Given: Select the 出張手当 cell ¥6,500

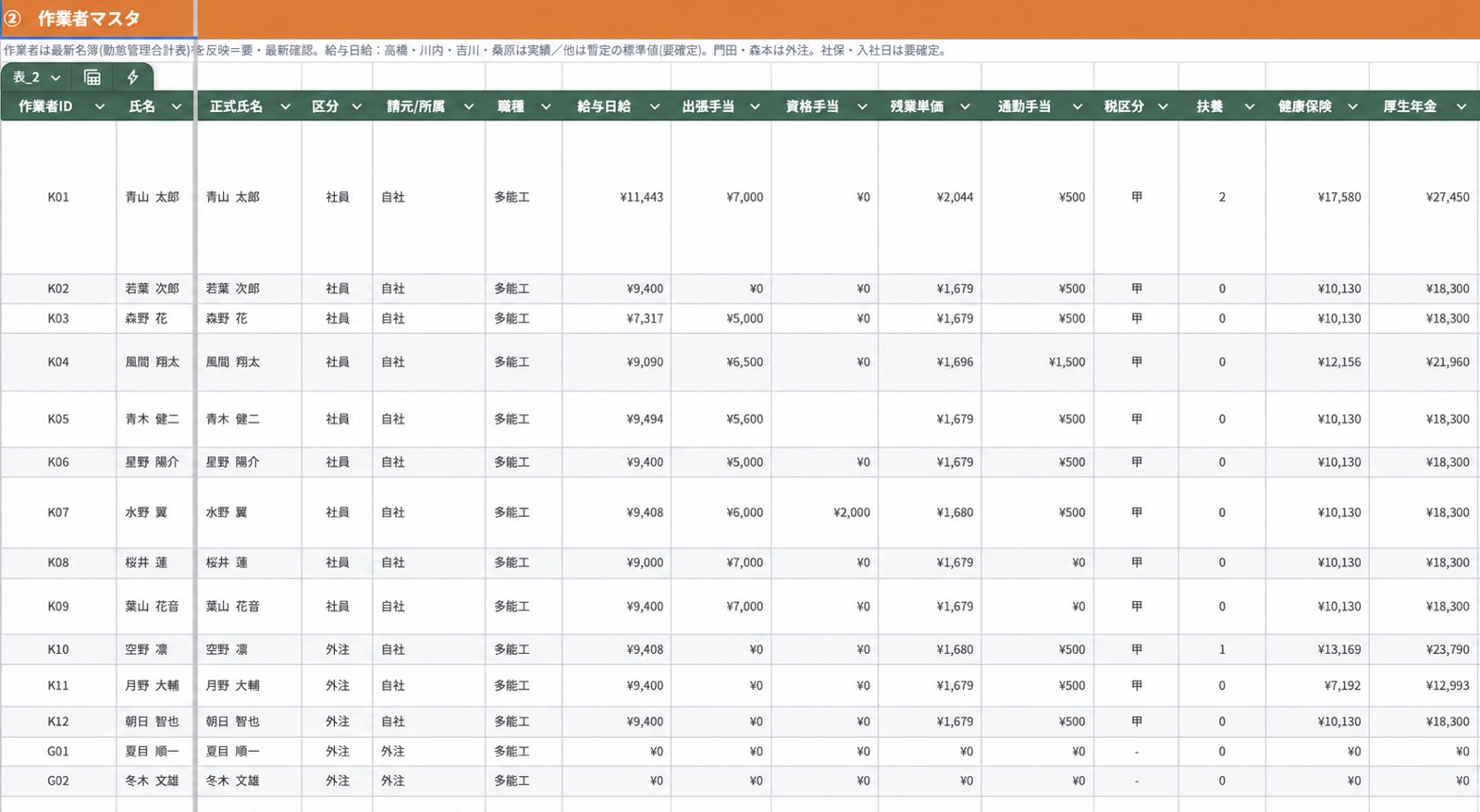Looking at the screenshot, I should tap(721, 363).
